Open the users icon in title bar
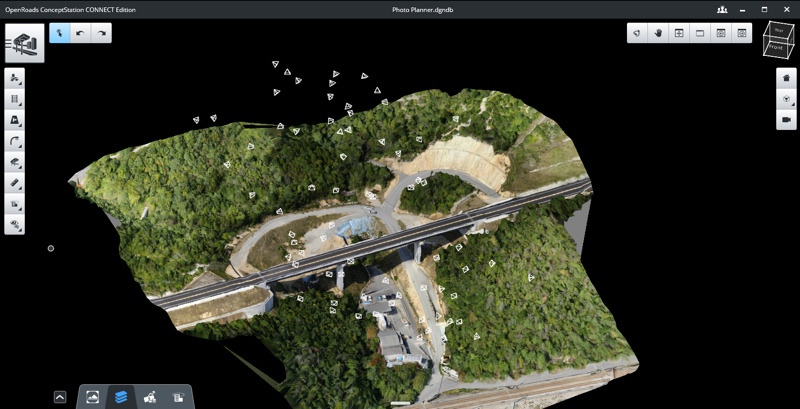The image size is (800, 409). click(722, 10)
